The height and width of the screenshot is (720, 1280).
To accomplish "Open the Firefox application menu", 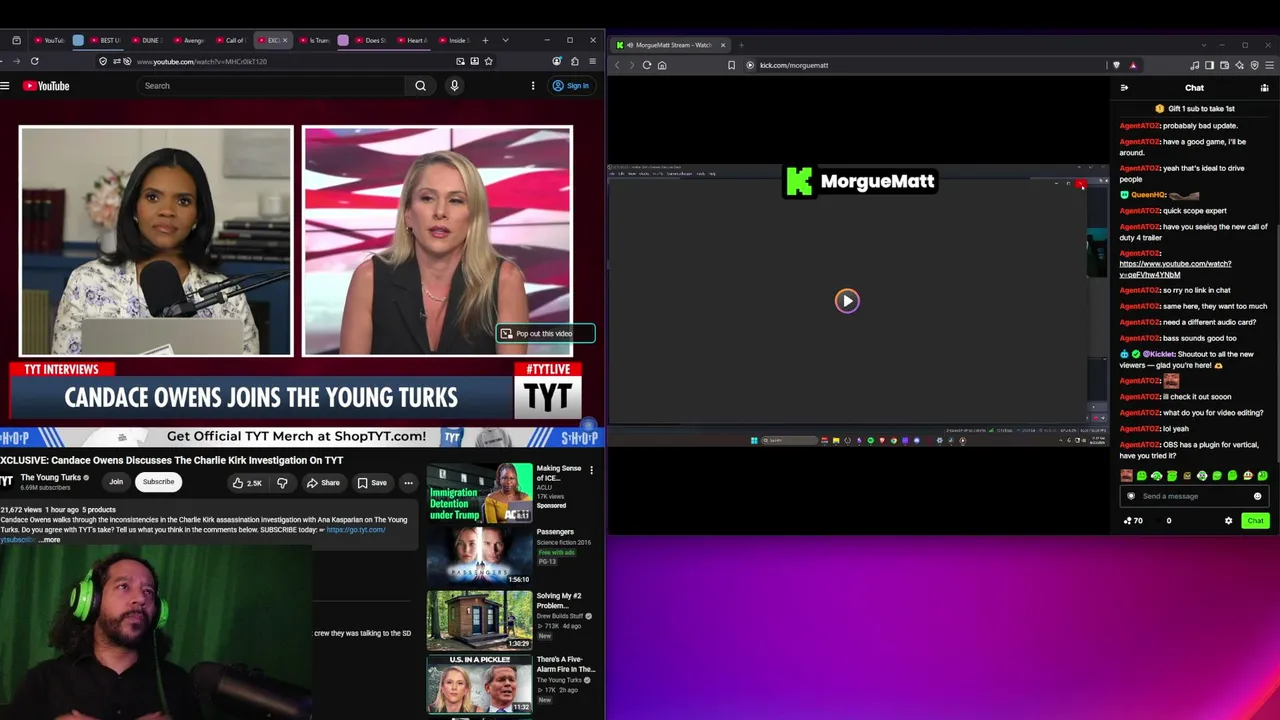I will 593,61.
